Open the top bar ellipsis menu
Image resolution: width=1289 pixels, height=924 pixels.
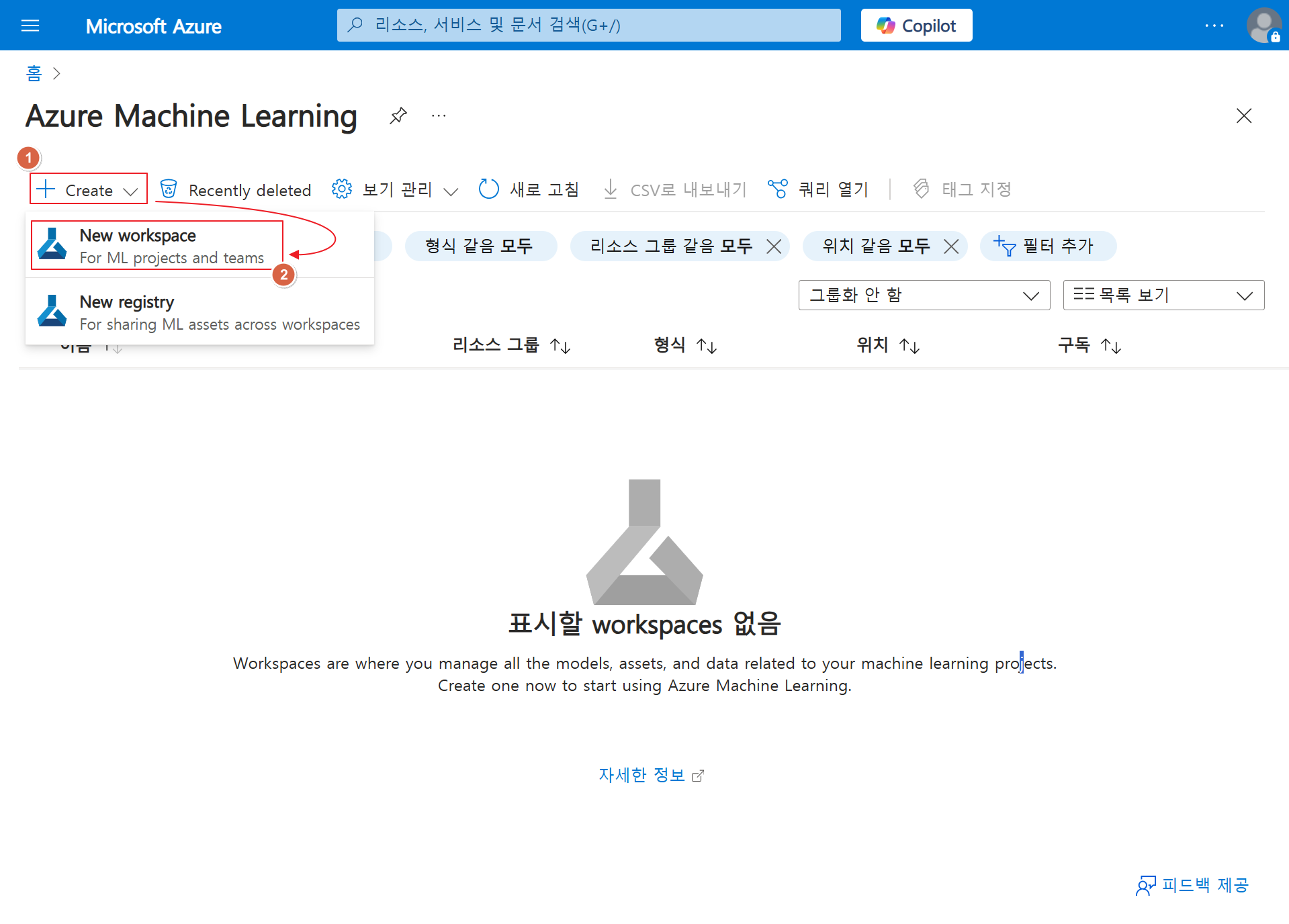pyautogui.click(x=1214, y=26)
